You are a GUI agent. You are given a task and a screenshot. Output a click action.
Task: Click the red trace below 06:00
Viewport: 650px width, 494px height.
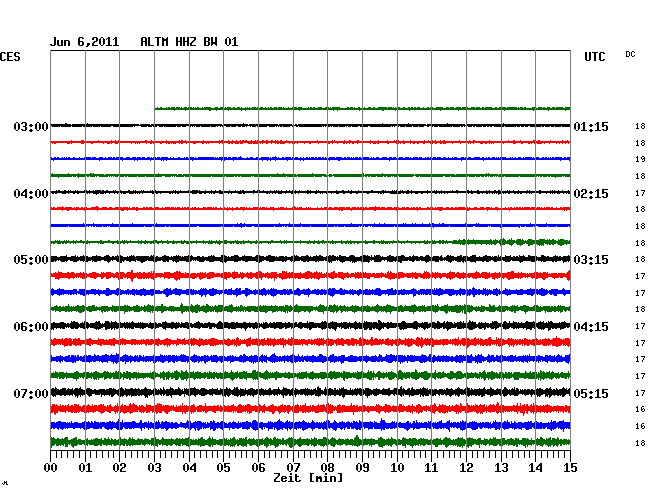310,342
